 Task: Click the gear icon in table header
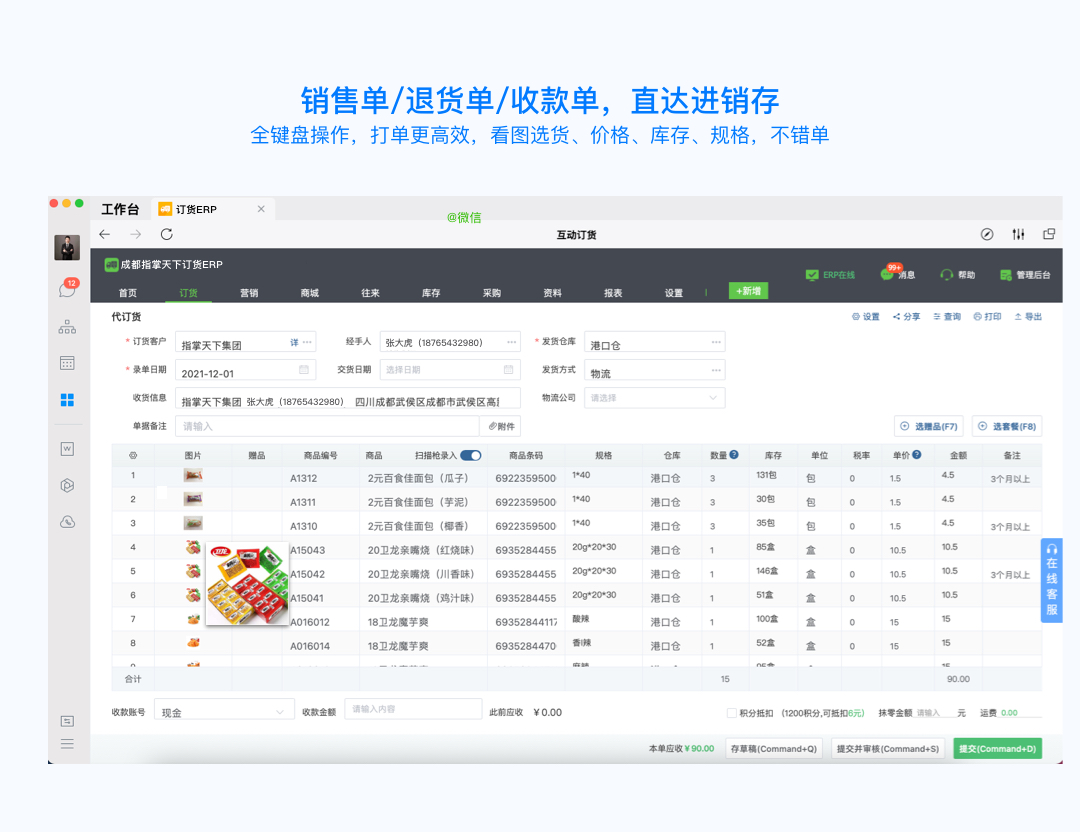[x=133, y=455]
